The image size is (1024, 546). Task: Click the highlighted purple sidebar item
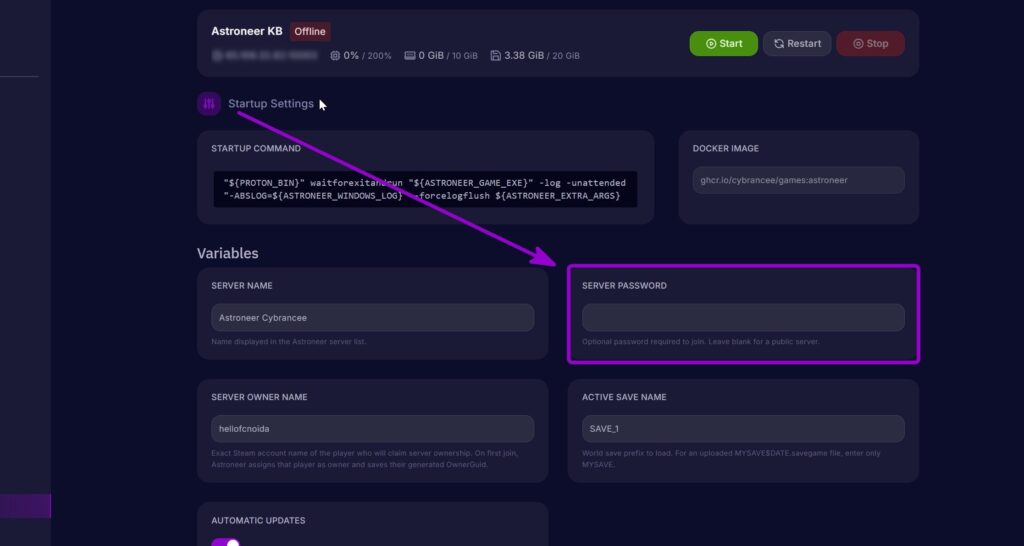(x=25, y=506)
